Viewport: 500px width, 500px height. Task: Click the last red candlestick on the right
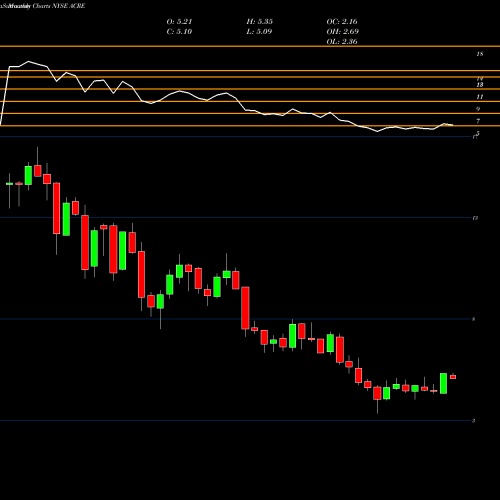(x=453, y=377)
